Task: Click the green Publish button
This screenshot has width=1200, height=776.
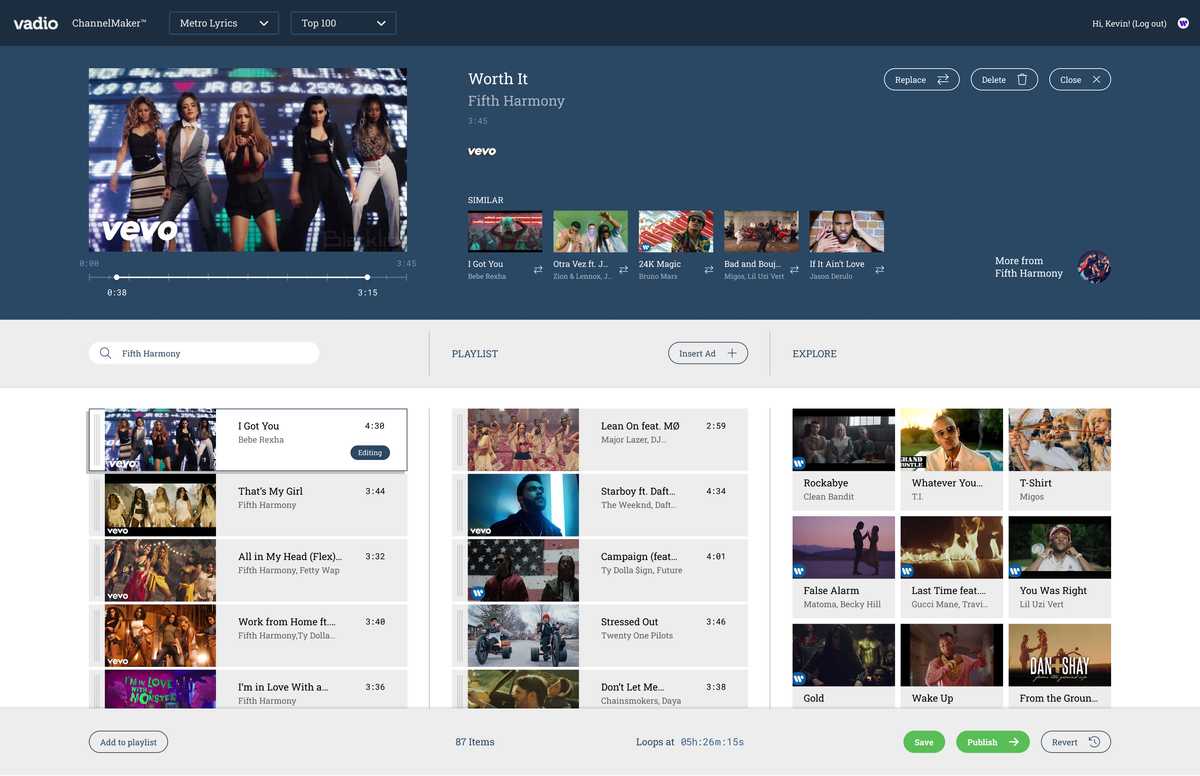Action: tap(993, 742)
